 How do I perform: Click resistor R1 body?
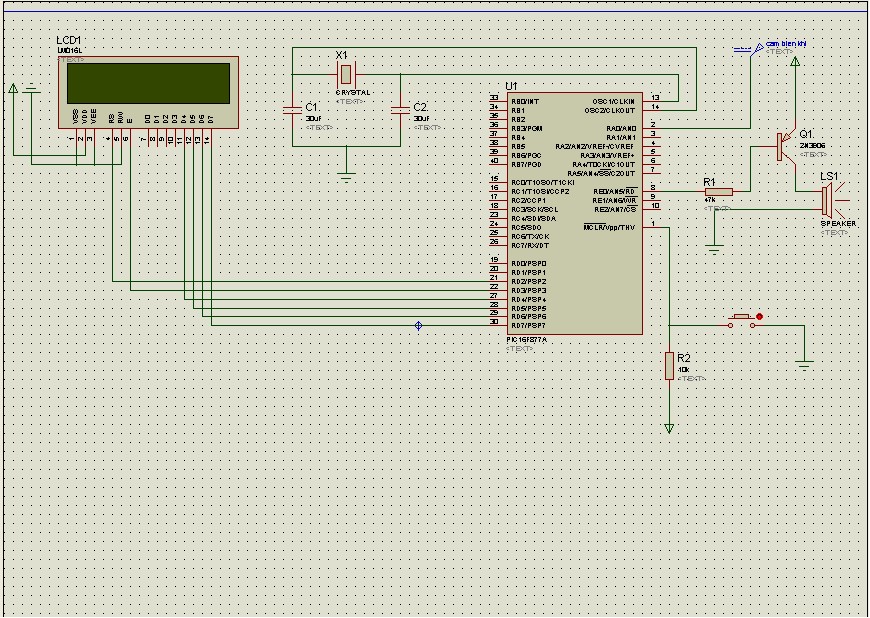718,191
